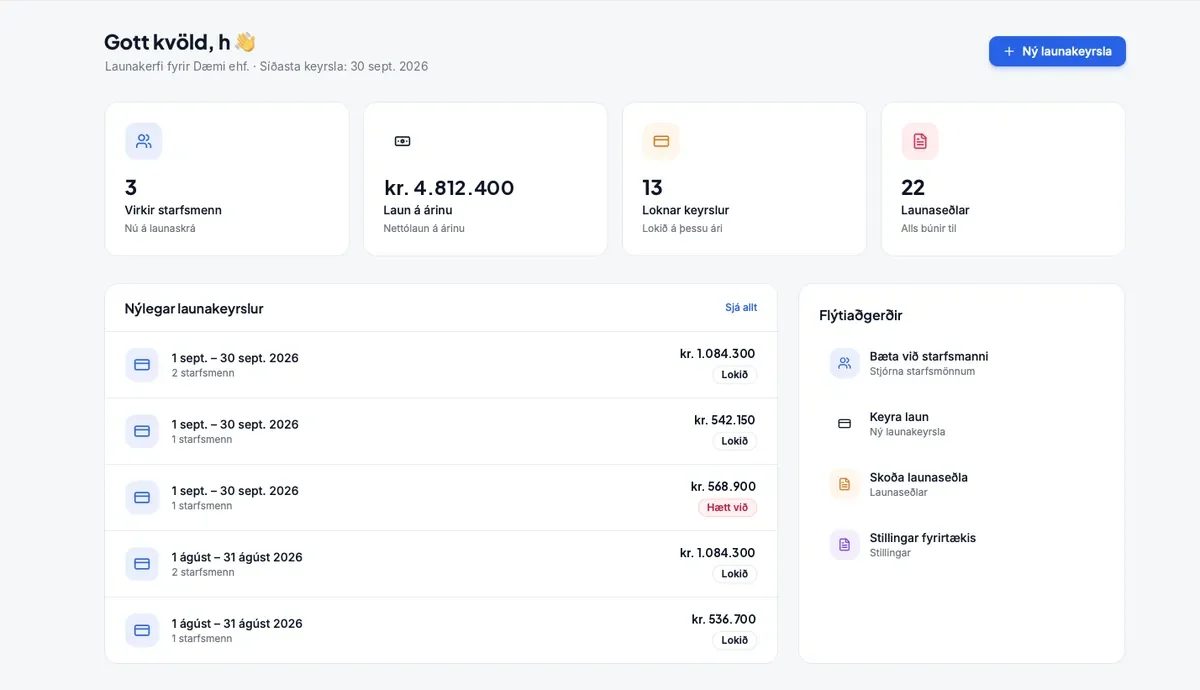The width and height of the screenshot is (1200, 690).
Task: Click the card icon of the kr. 542.150 run
Action: 142,431
